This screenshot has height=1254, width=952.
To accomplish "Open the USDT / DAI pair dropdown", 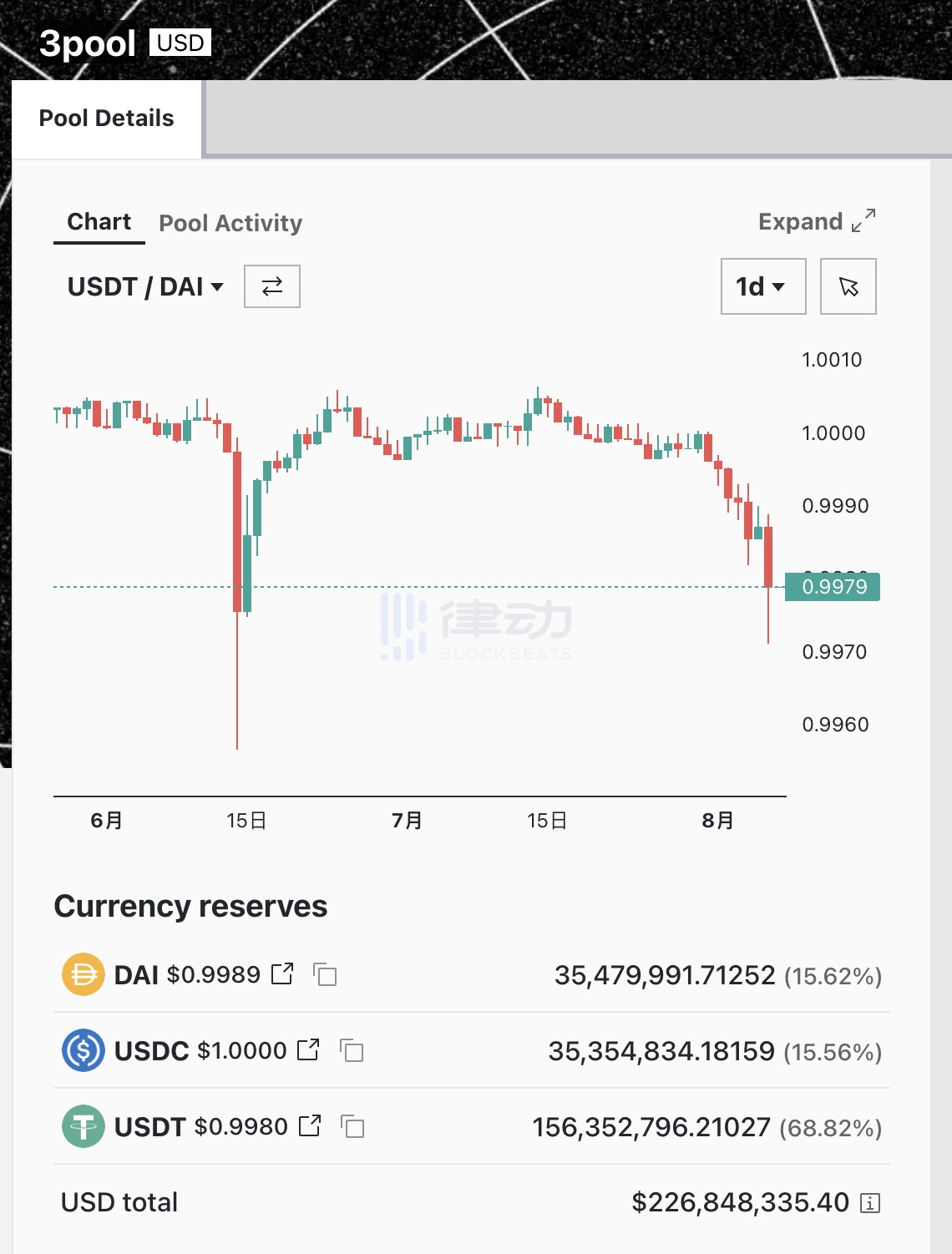I will [x=145, y=286].
